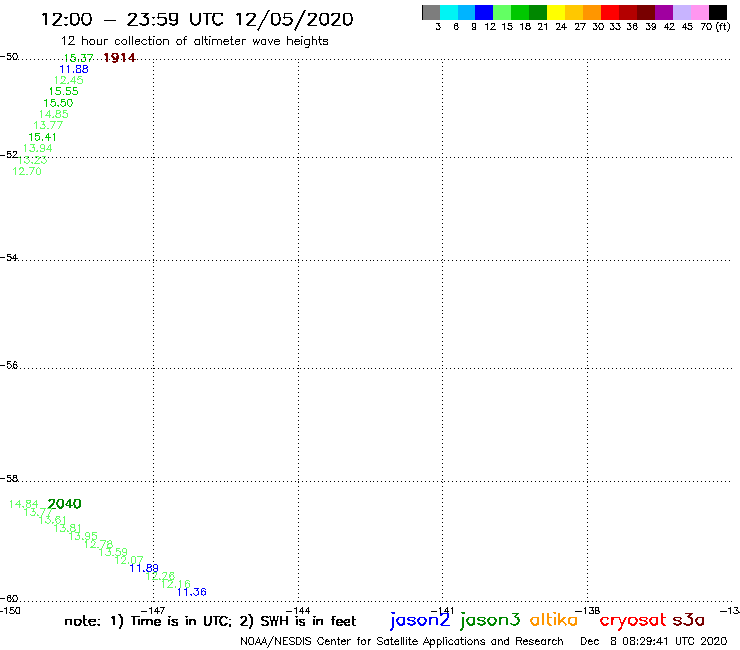
Task: Click the -56 latitude axis label
Action: pyautogui.click(x=9, y=365)
